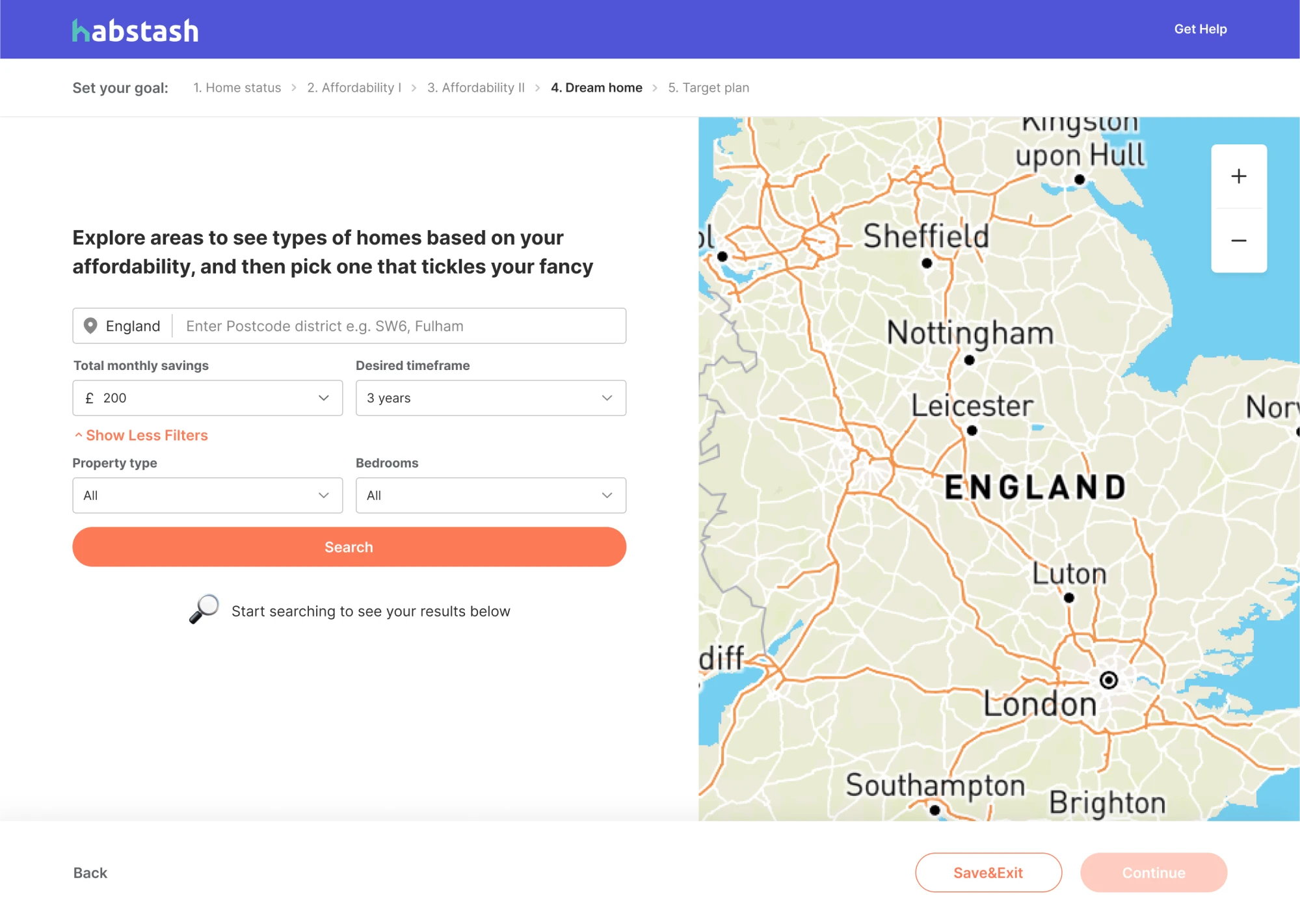Image resolution: width=1300 pixels, height=924 pixels.
Task: Open the Bedrooms dropdown
Action: (490, 495)
